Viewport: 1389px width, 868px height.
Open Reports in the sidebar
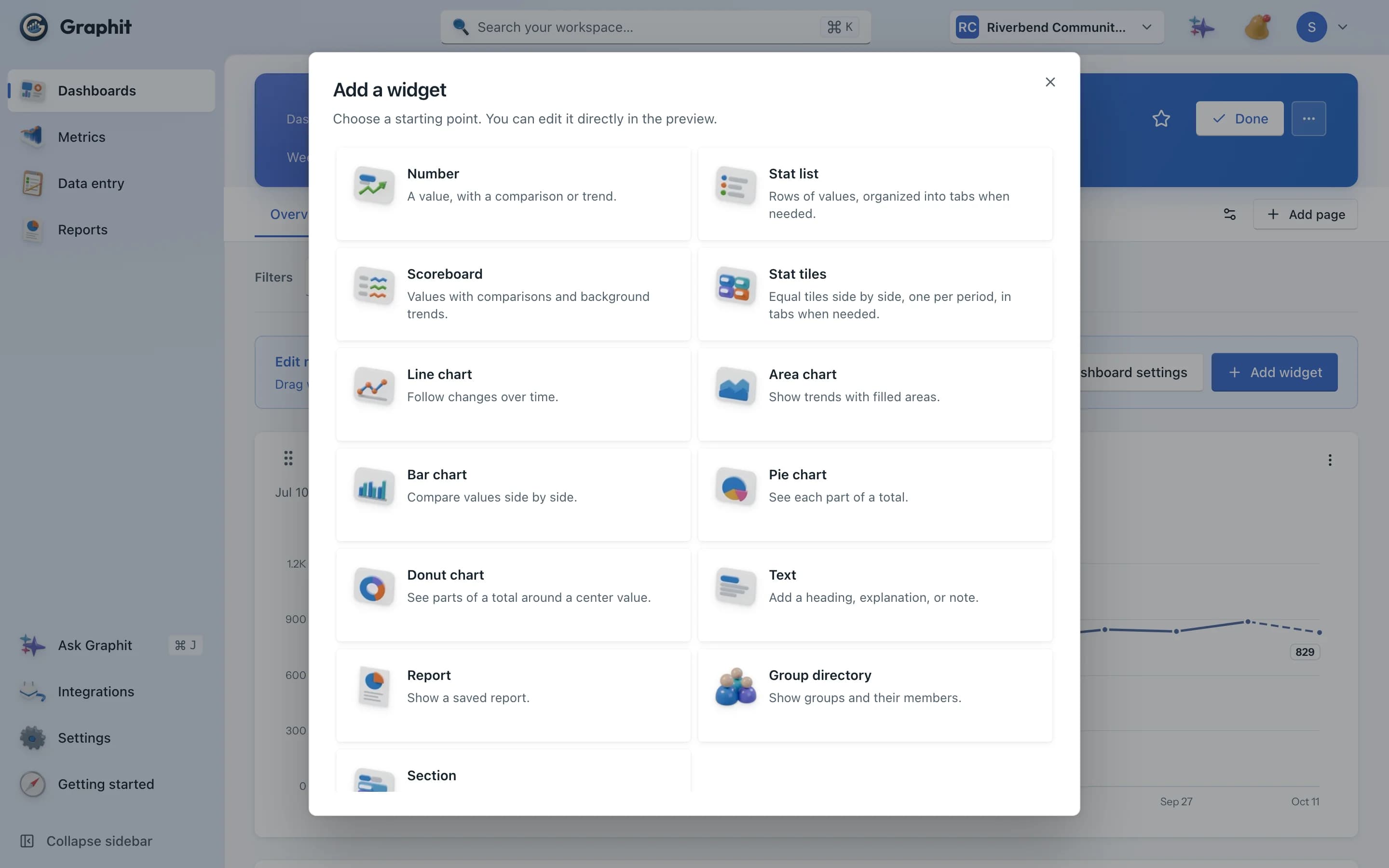[111, 230]
